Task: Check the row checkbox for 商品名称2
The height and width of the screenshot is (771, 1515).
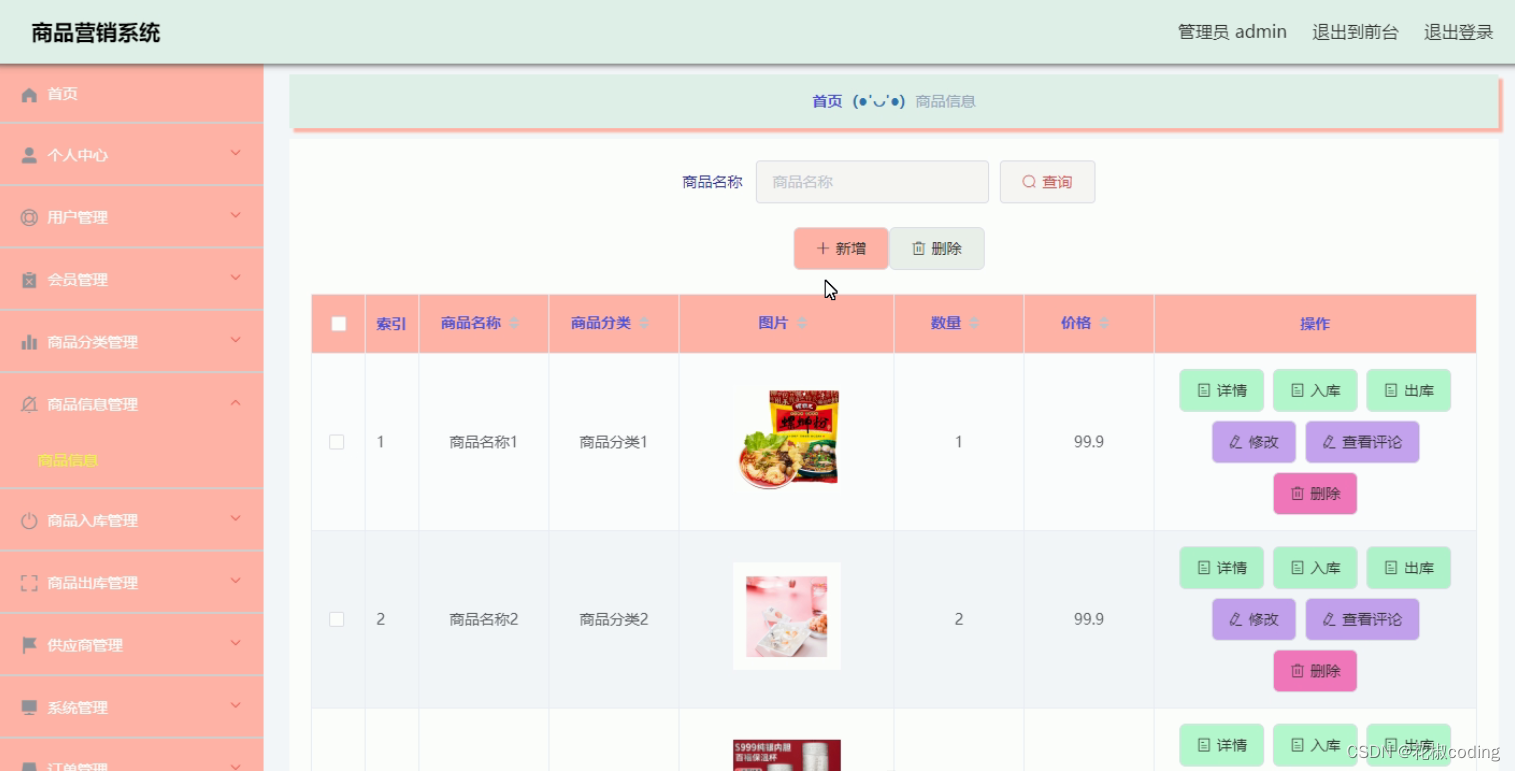Action: [x=338, y=619]
